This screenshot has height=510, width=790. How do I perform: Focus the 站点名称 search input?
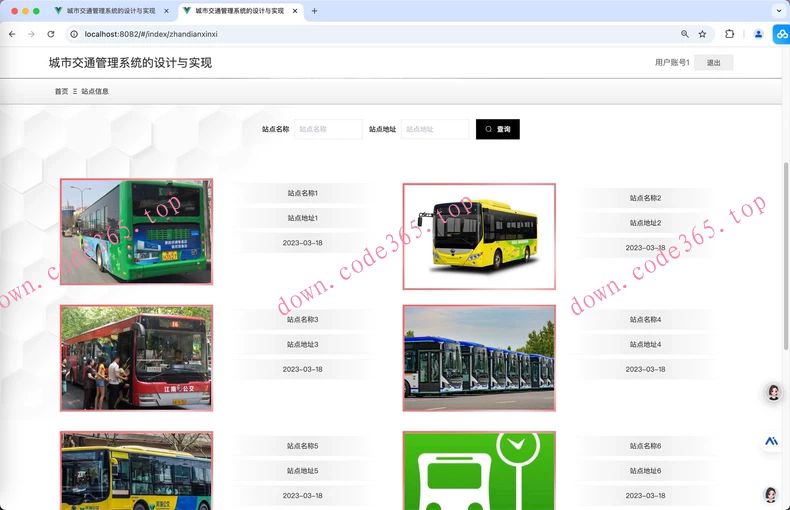click(x=328, y=129)
